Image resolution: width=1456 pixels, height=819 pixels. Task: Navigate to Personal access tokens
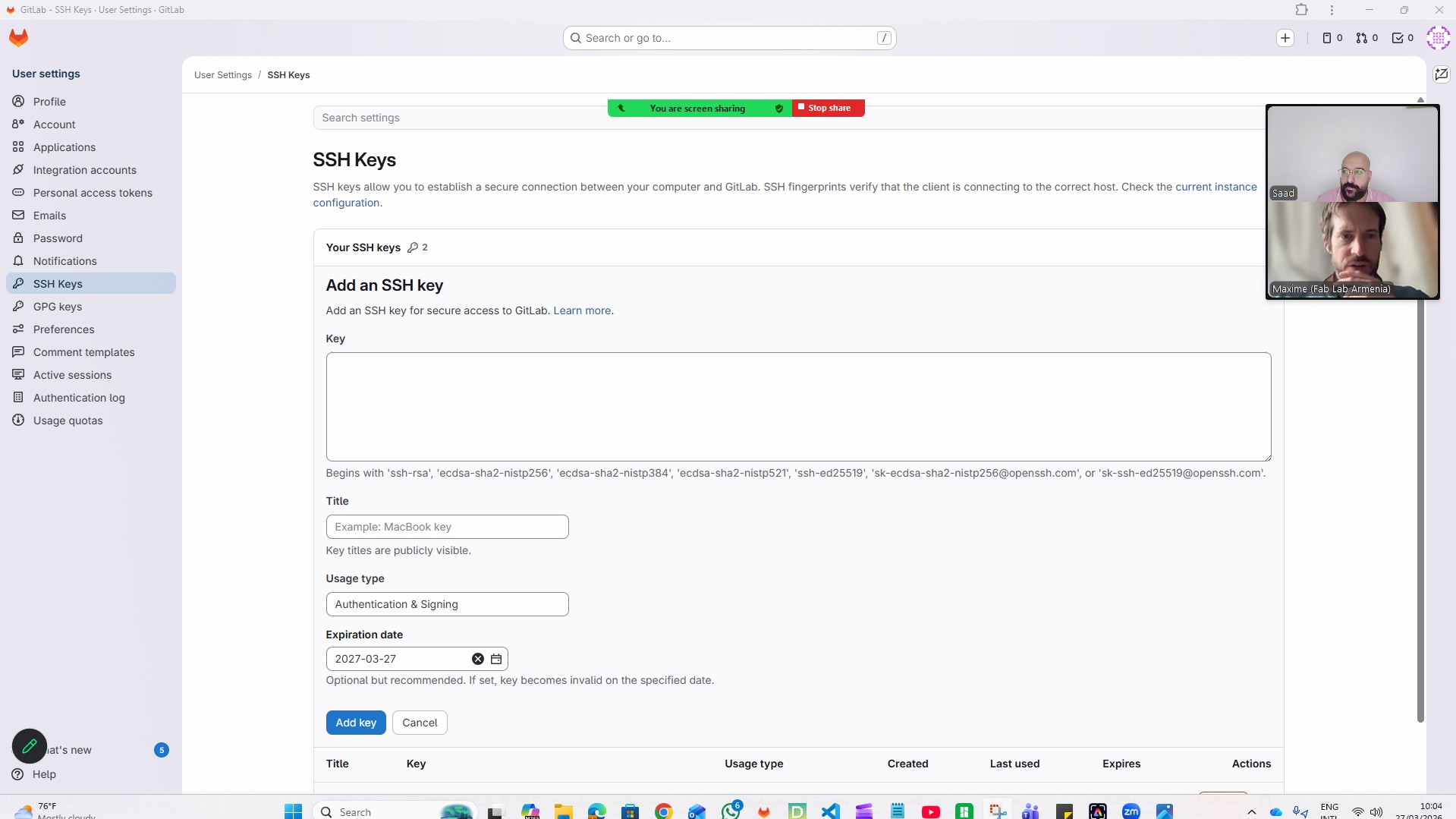(x=91, y=193)
